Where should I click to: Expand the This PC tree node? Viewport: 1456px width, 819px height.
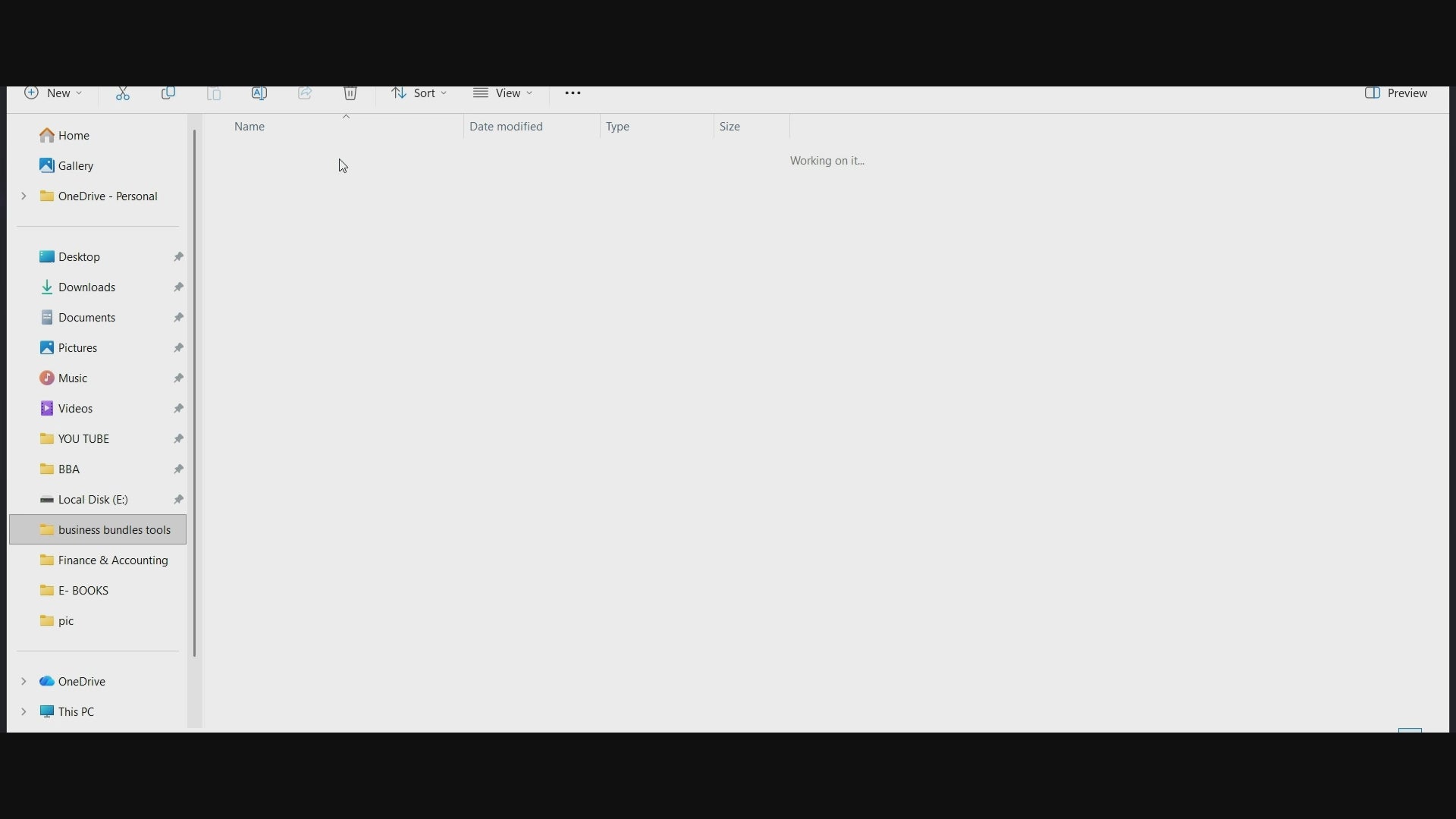pyautogui.click(x=24, y=711)
